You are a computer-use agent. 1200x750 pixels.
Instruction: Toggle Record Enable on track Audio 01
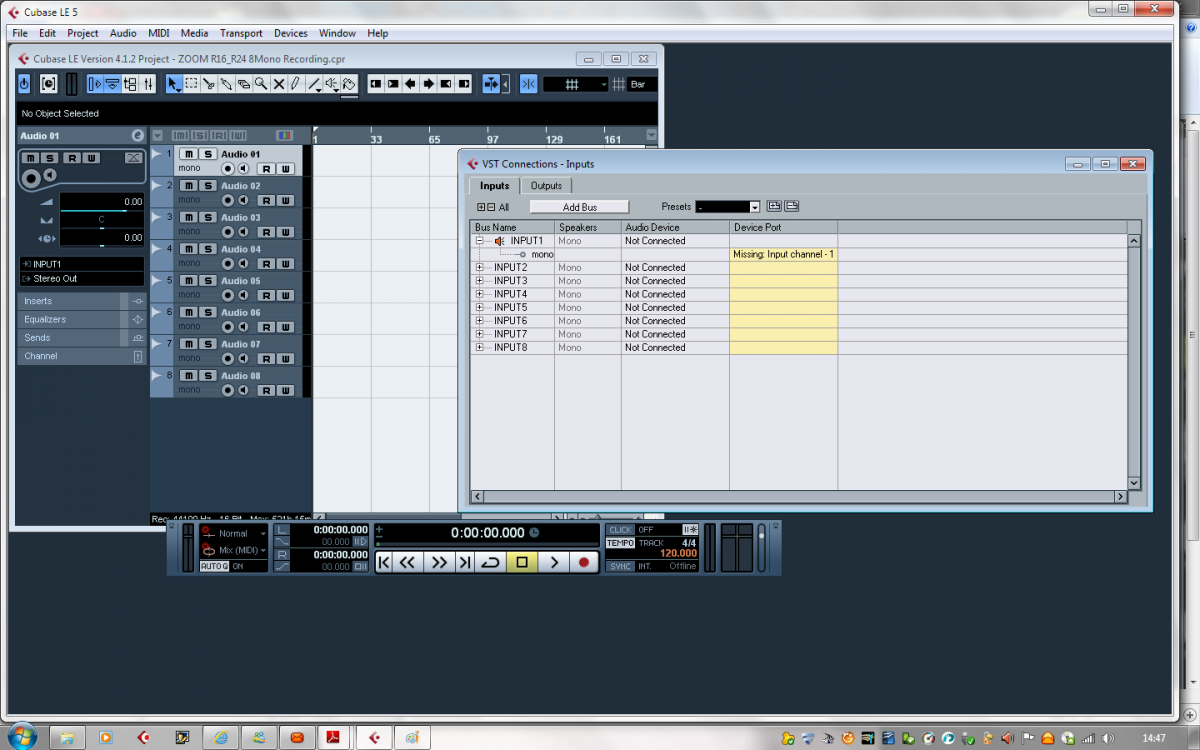point(227,169)
